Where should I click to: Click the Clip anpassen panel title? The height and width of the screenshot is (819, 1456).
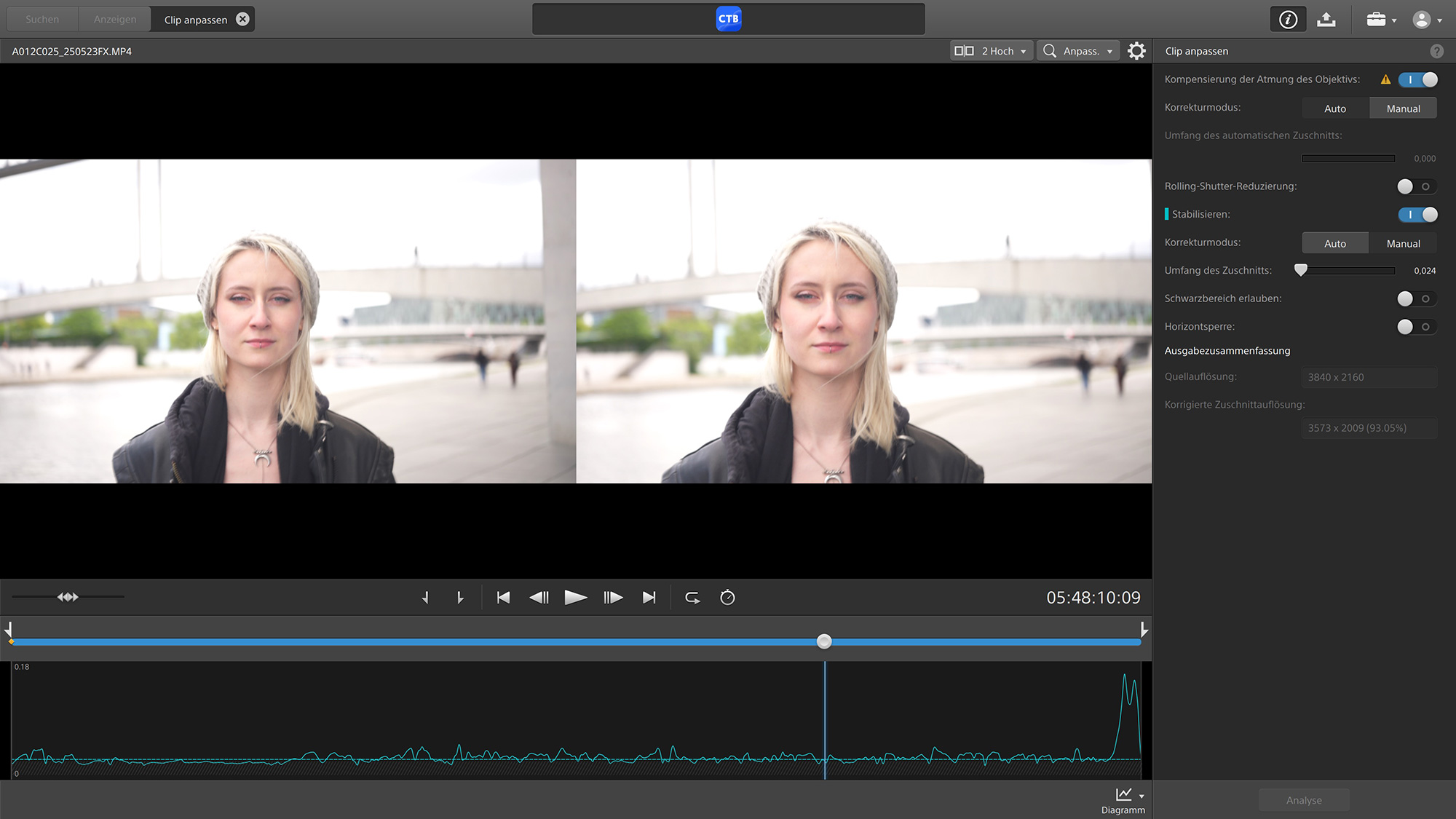click(x=1197, y=51)
